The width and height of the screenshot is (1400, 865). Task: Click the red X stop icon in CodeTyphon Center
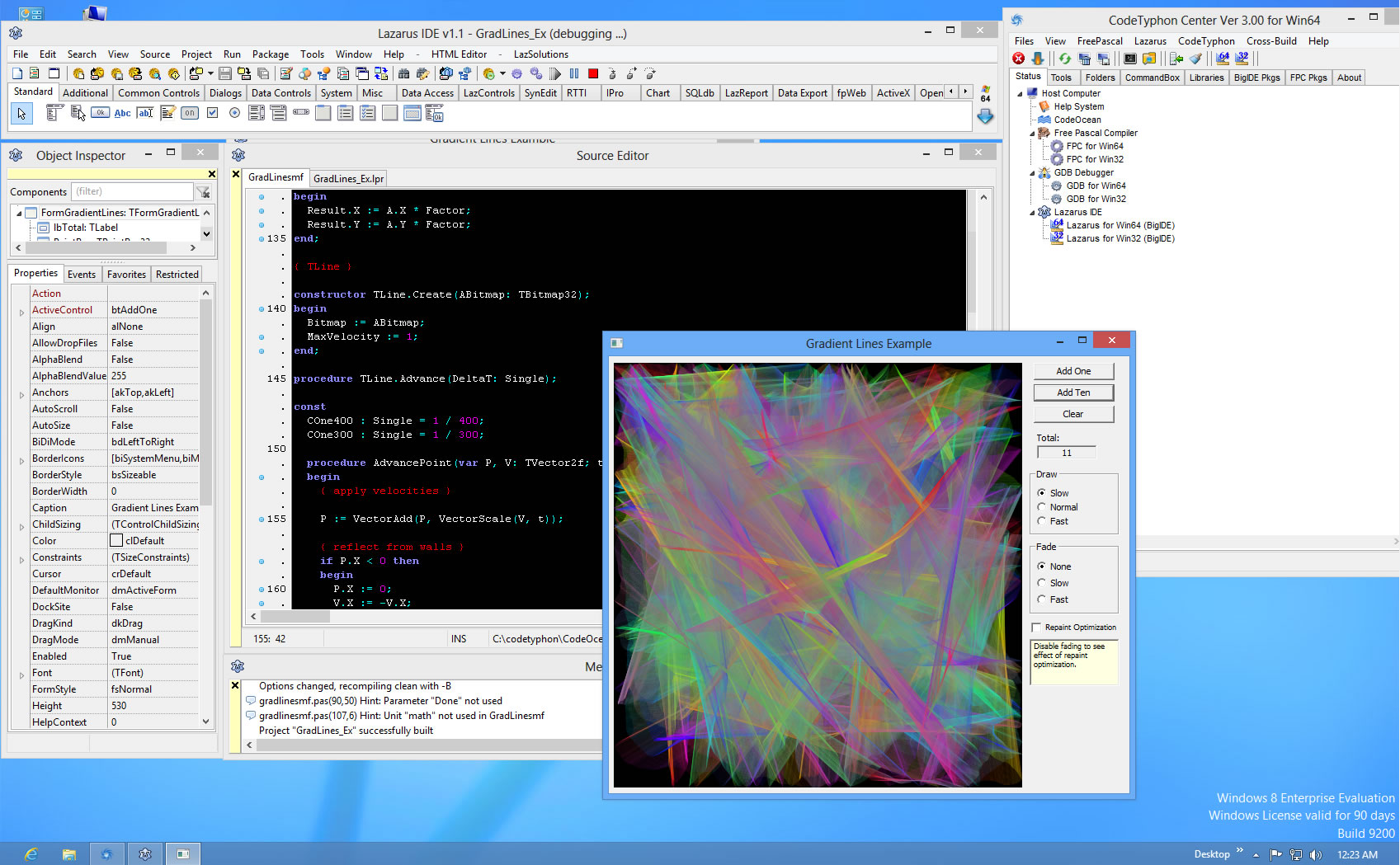(x=1019, y=59)
